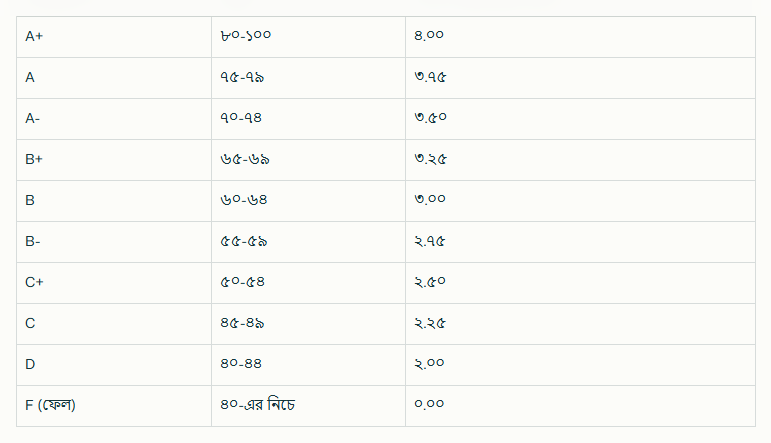The image size is (771, 443).
Task: Select the ৩.৭৫ grade point cell
Action: click(x=430, y=77)
